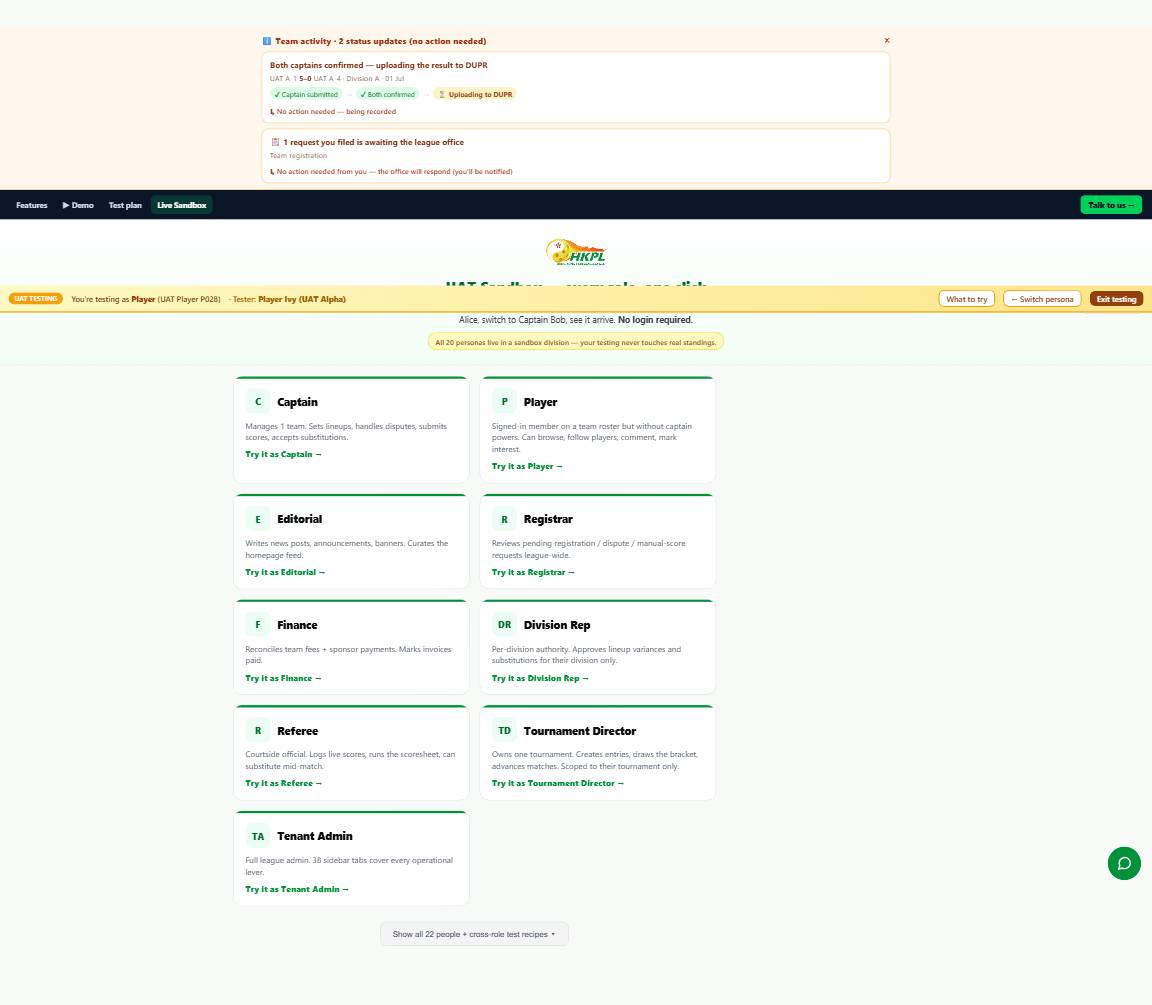
Task: Follow the Try it as Tenant Admin link
Action: tap(296, 889)
